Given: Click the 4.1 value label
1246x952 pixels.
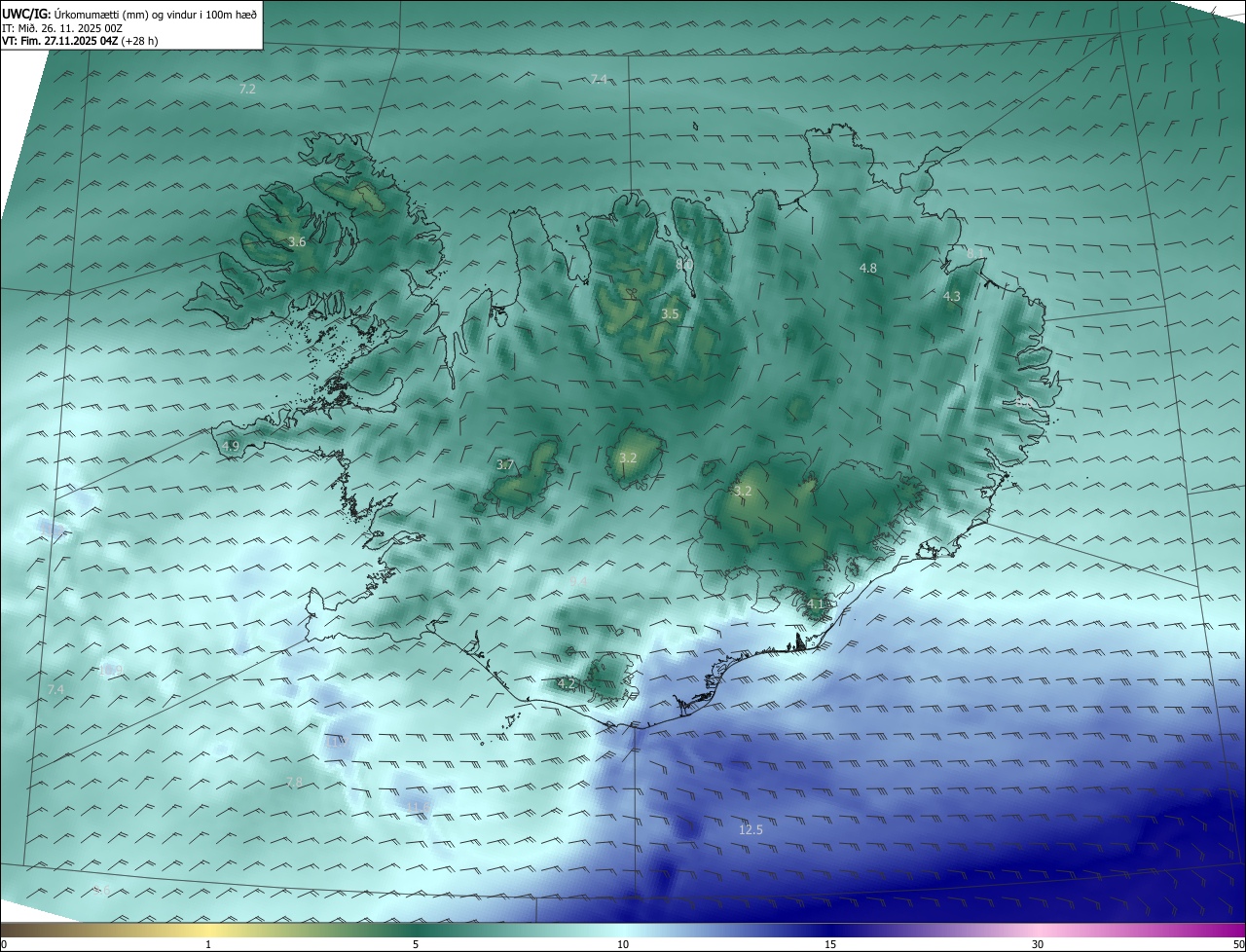Looking at the screenshot, I should coord(816,604).
